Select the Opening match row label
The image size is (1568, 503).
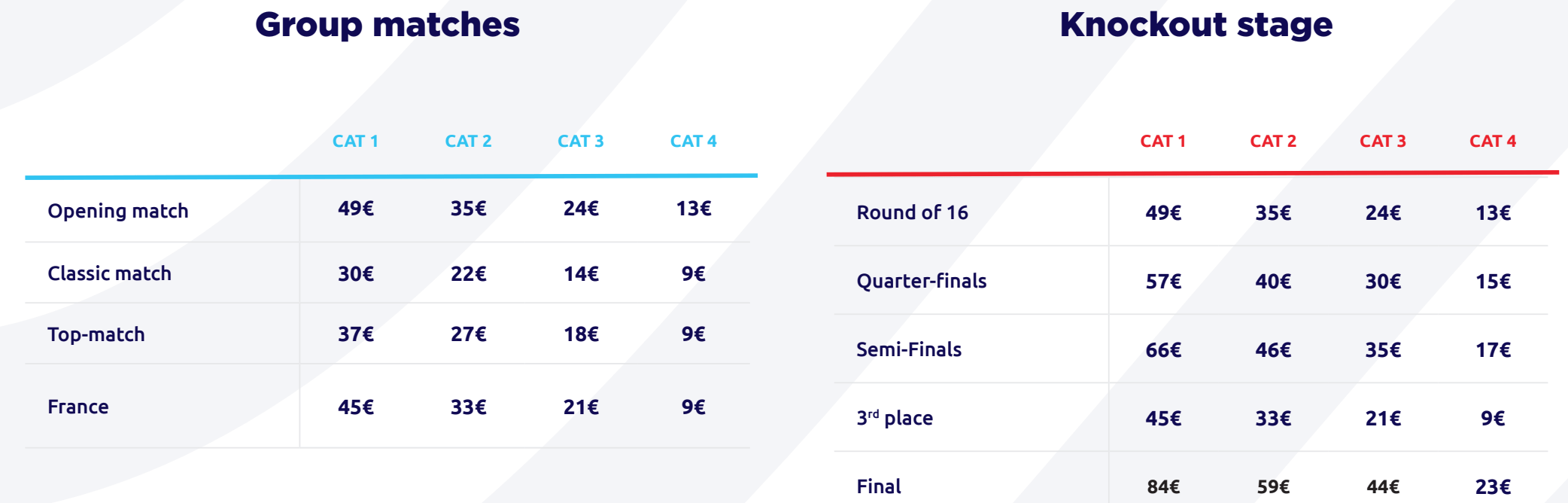[118, 211]
